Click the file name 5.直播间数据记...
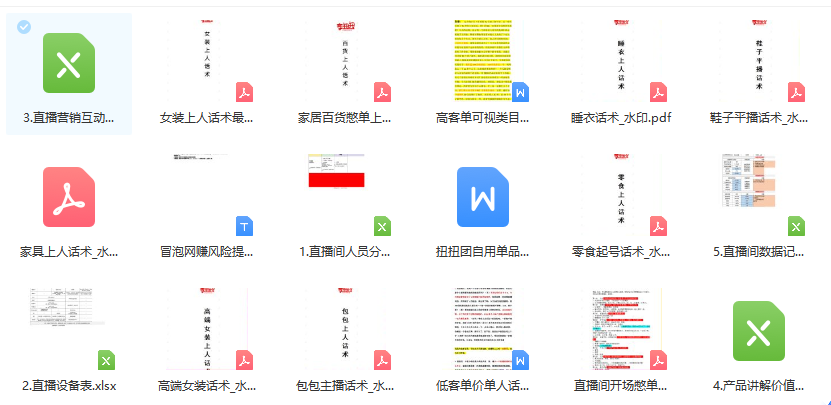831x405 pixels. (759, 252)
